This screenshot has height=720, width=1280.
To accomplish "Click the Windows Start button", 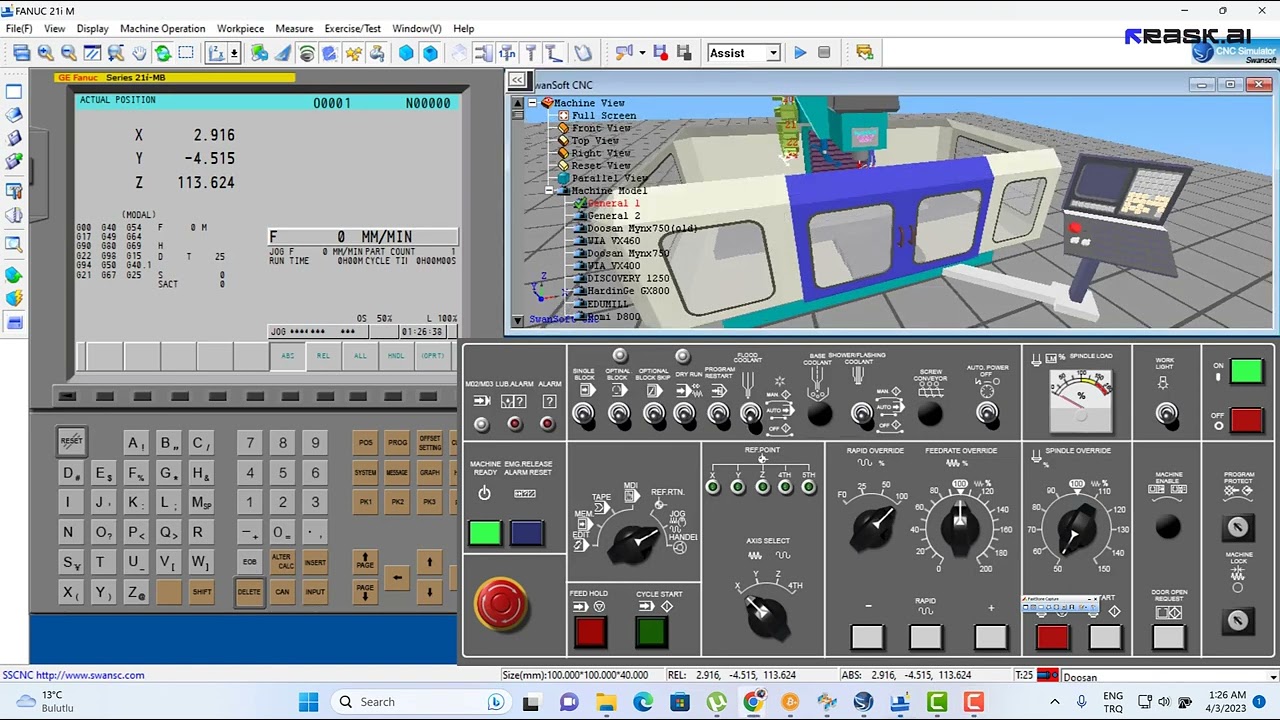I will pyautogui.click(x=308, y=702).
